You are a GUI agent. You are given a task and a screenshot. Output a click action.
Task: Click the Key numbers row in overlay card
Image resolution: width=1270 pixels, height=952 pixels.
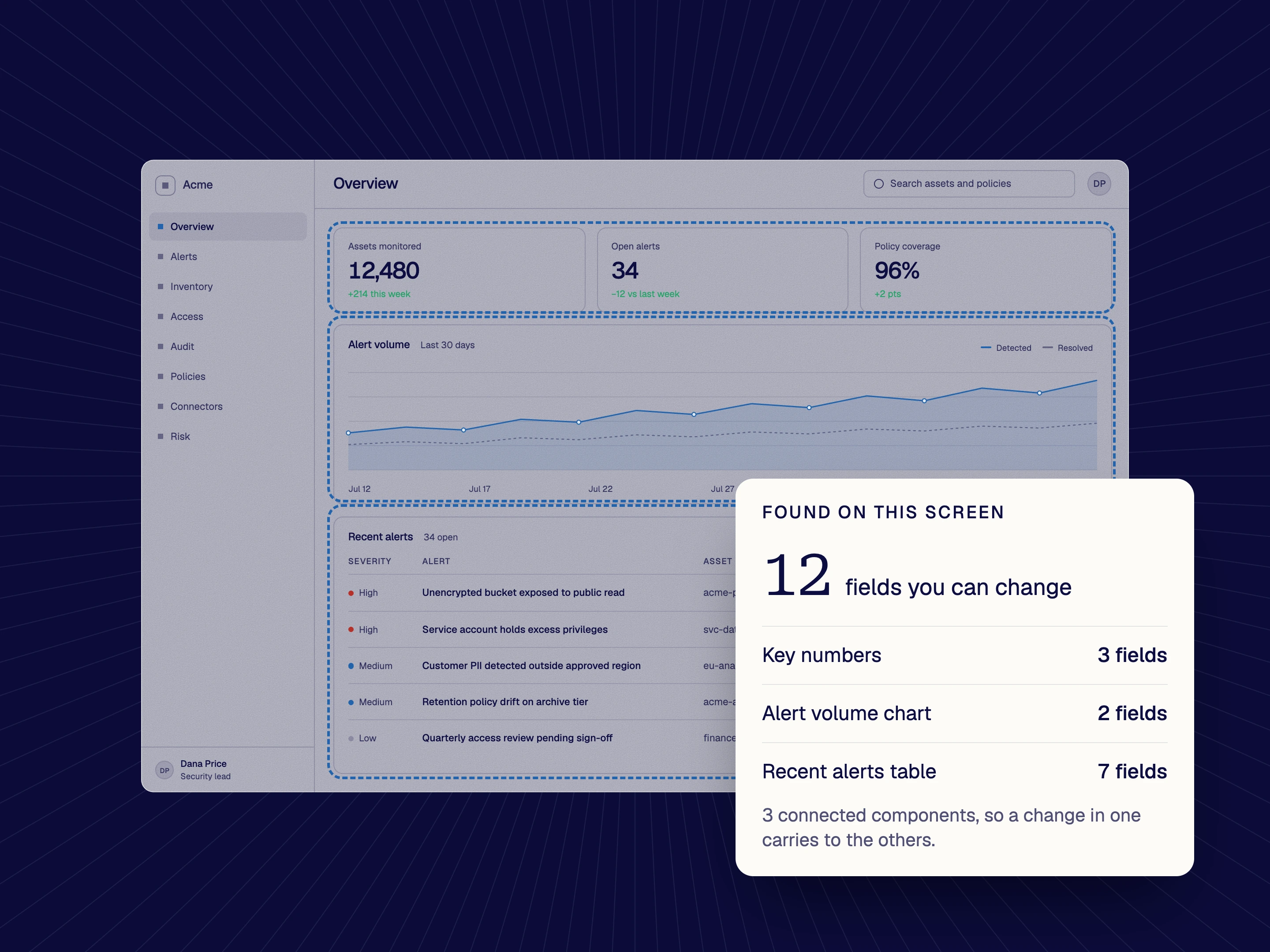[x=964, y=655]
